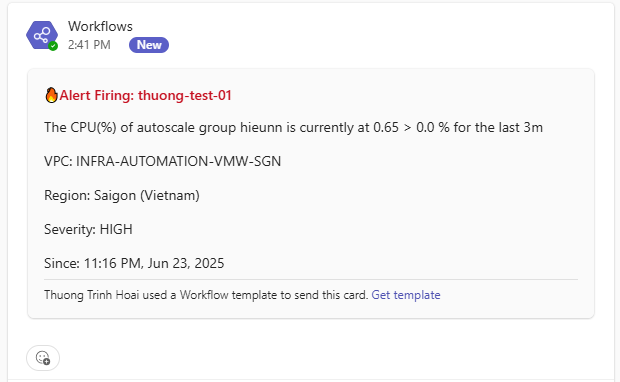Viewport: 620px width, 382px height.
Task: Click the Workflows app avatar icon
Action: (x=42, y=35)
